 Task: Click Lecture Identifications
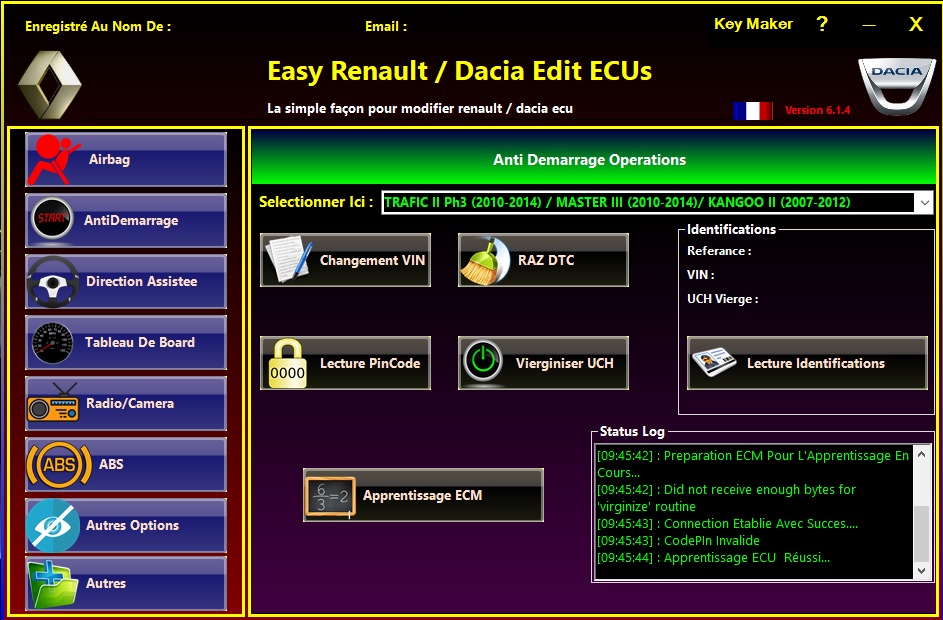coord(807,363)
